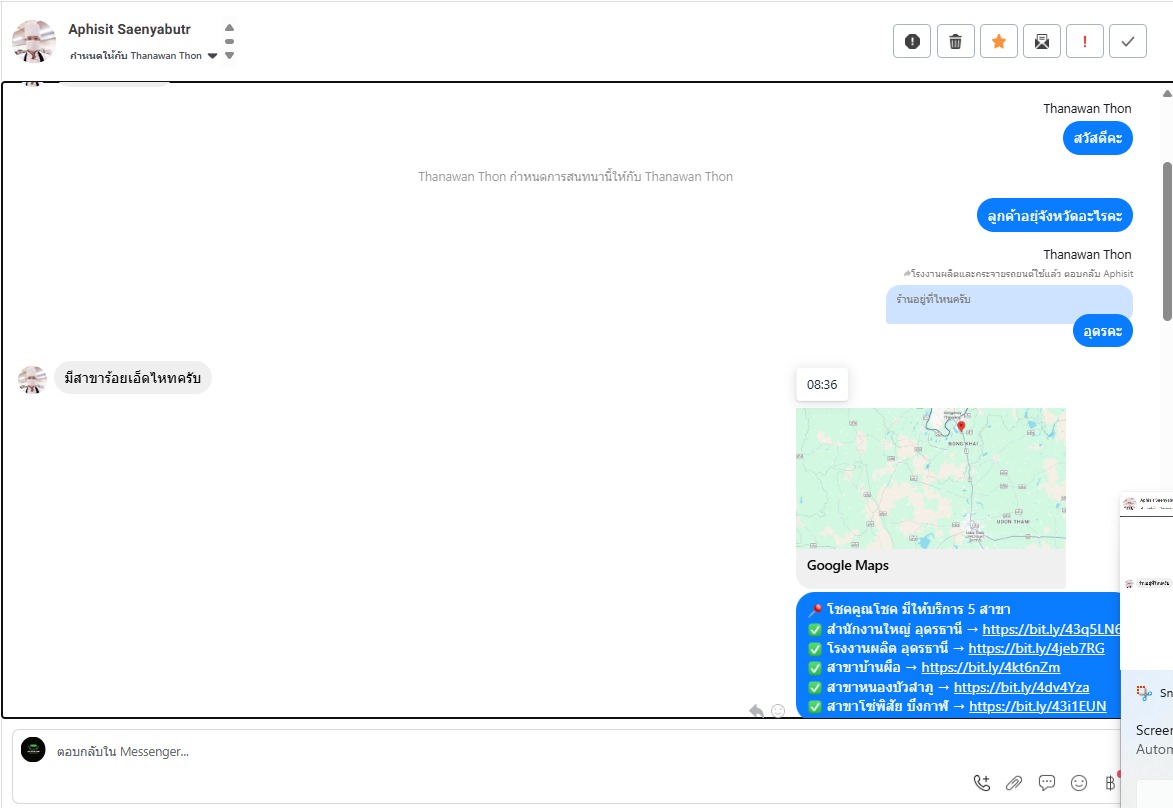The width and height of the screenshot is (1173, 808).
Task: Click the conversation vertical scrollbar thumb
Action: (1167, 242)
